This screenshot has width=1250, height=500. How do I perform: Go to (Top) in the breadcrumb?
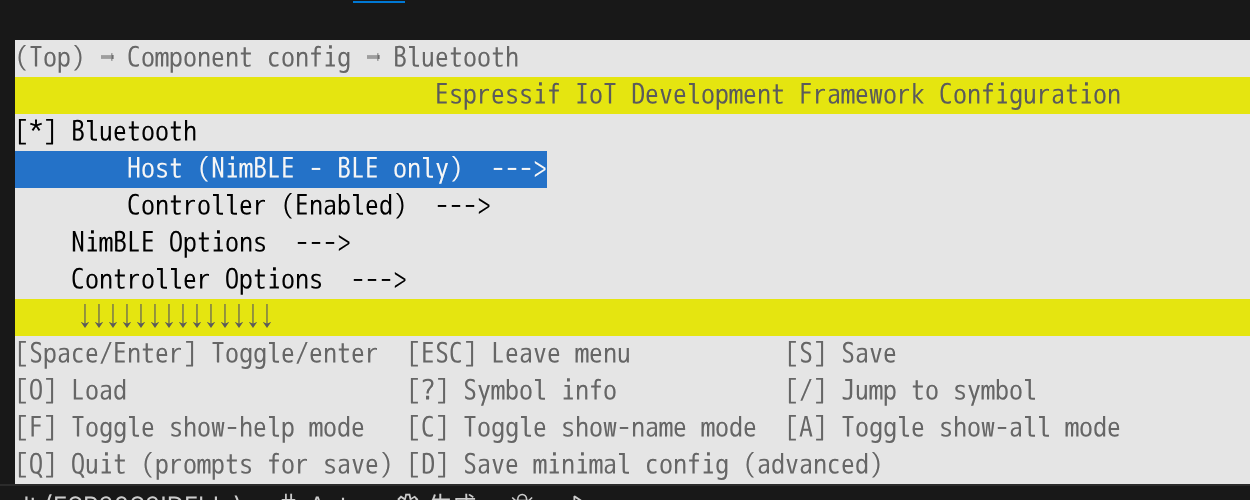coord(50,58)
